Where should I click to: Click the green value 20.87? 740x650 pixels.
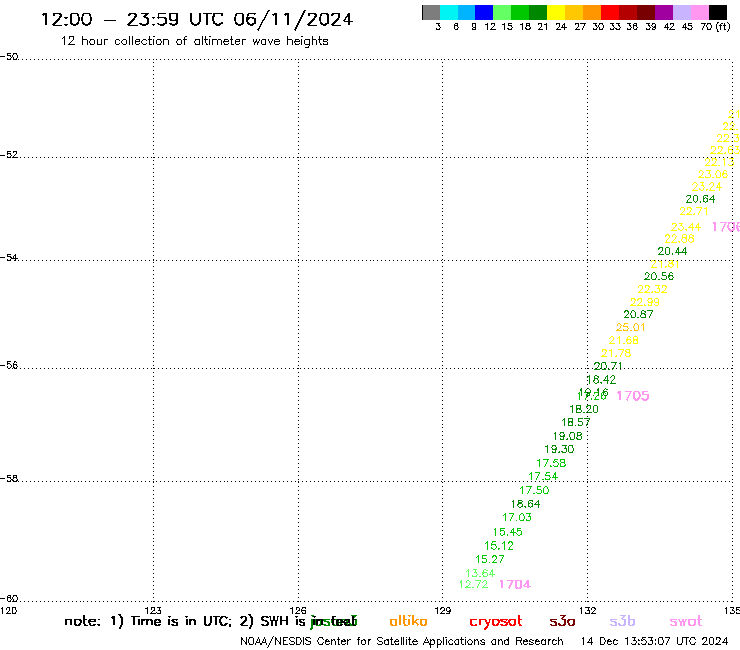pyautogui.click(x=639, y=314)
